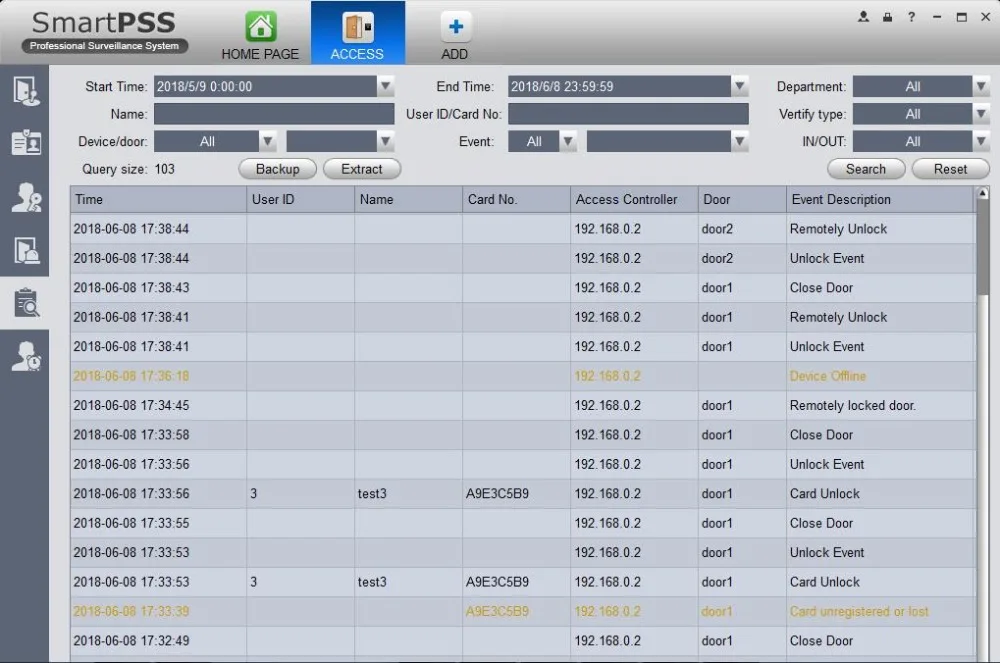
Task: Open the user permission sidebar icon
Action: point(25,197)
